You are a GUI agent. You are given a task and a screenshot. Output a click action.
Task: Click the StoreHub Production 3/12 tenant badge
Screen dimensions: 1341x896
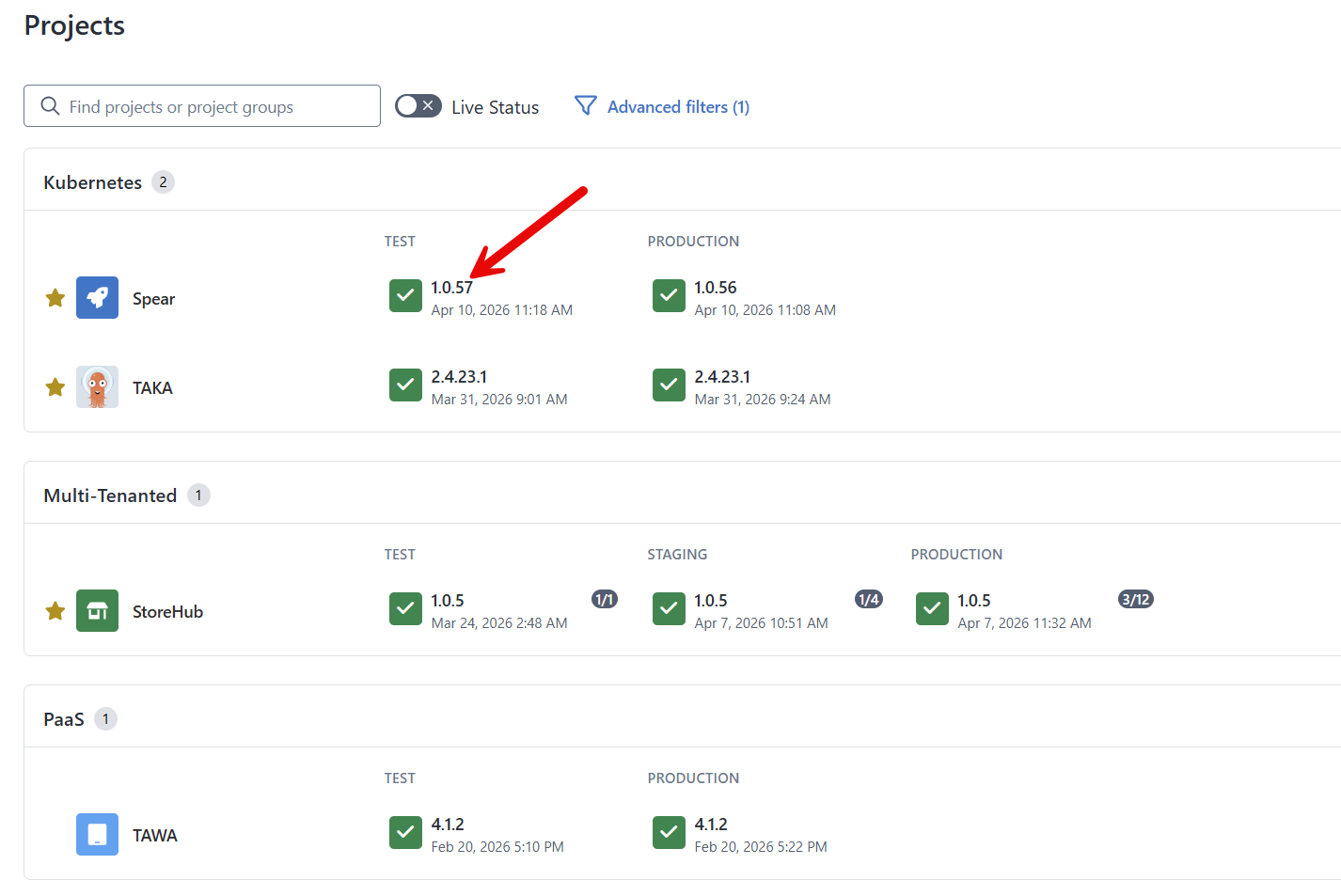click(x=1135, y=600)
